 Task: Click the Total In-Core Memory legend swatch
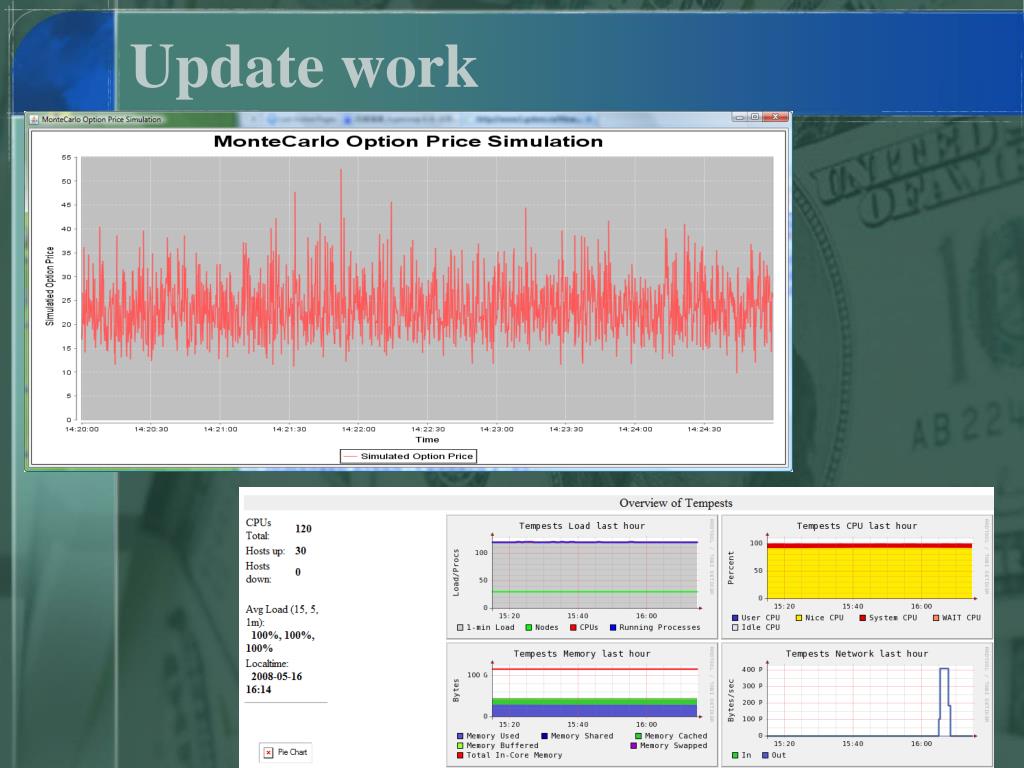point(460,756)
